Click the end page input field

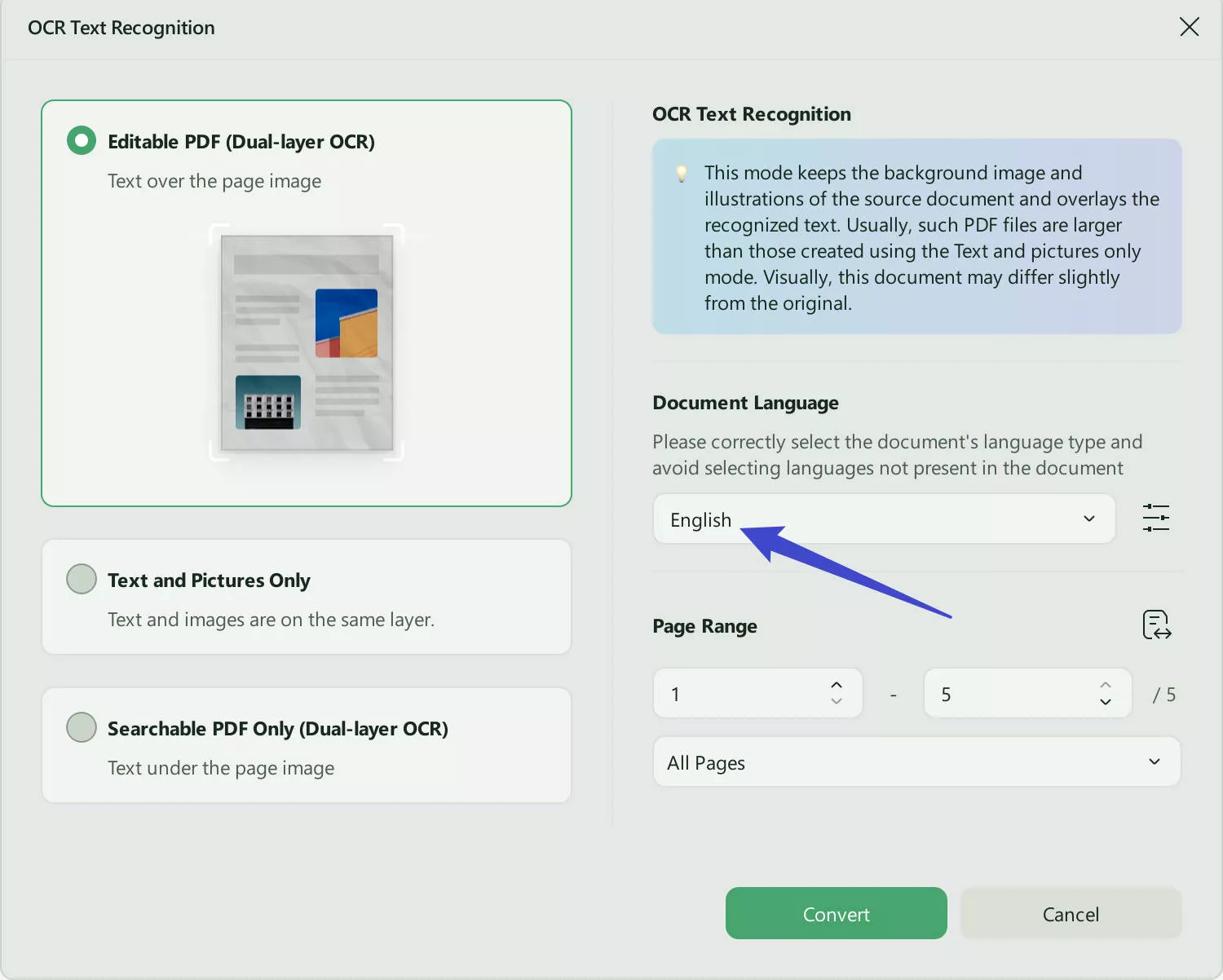pos(1011,695)
